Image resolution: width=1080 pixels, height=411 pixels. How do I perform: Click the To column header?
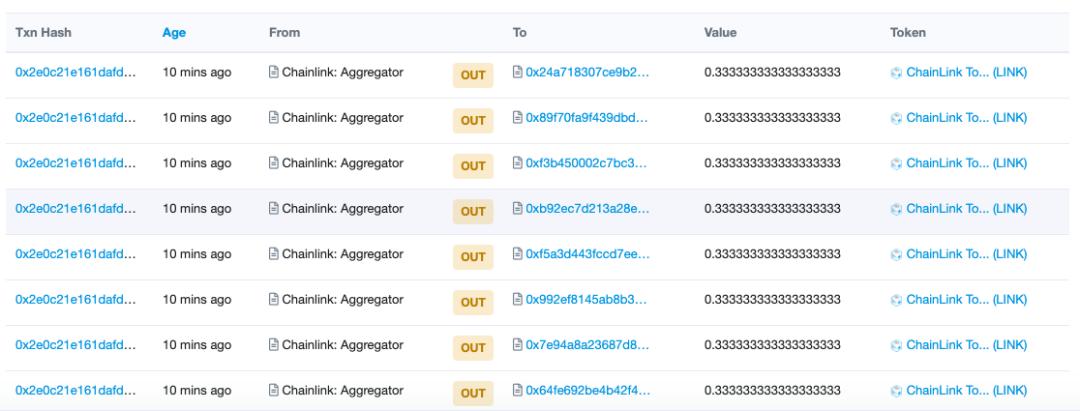coord(520,32)
